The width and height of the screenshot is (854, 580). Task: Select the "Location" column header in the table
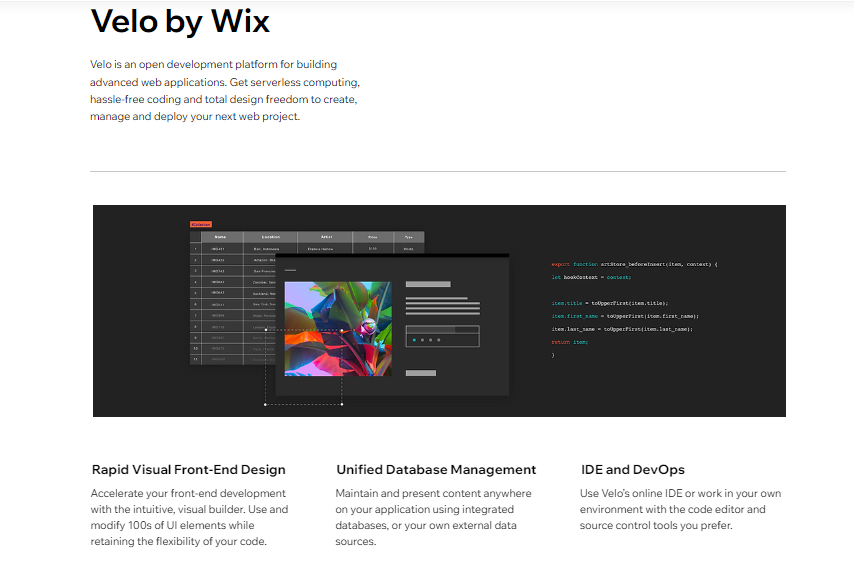(x=270, y=237)
